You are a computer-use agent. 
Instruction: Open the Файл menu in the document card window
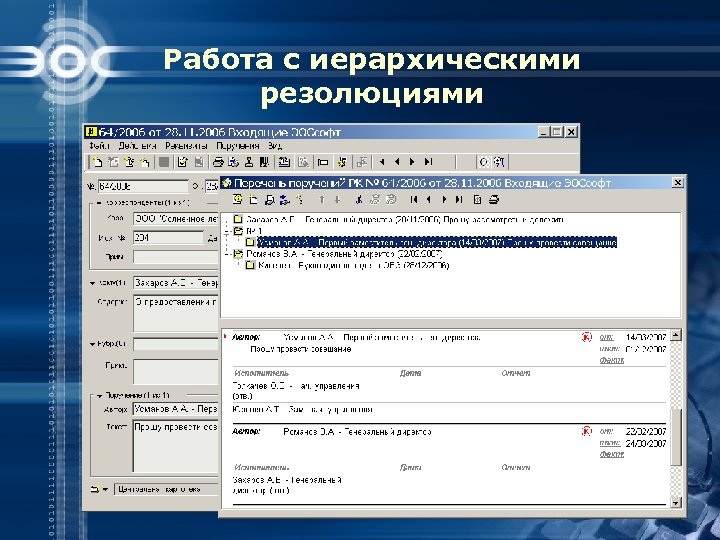(99, 146)
